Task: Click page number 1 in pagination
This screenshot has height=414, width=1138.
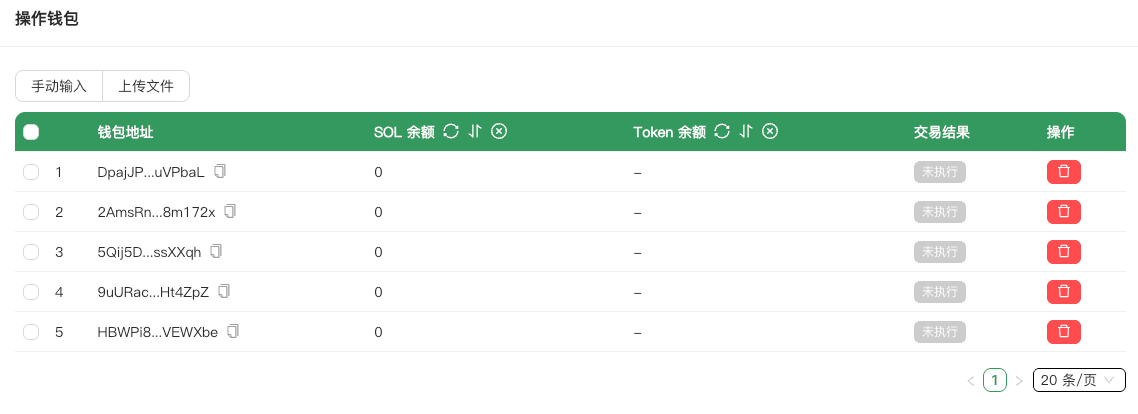Action: [994, 380]
